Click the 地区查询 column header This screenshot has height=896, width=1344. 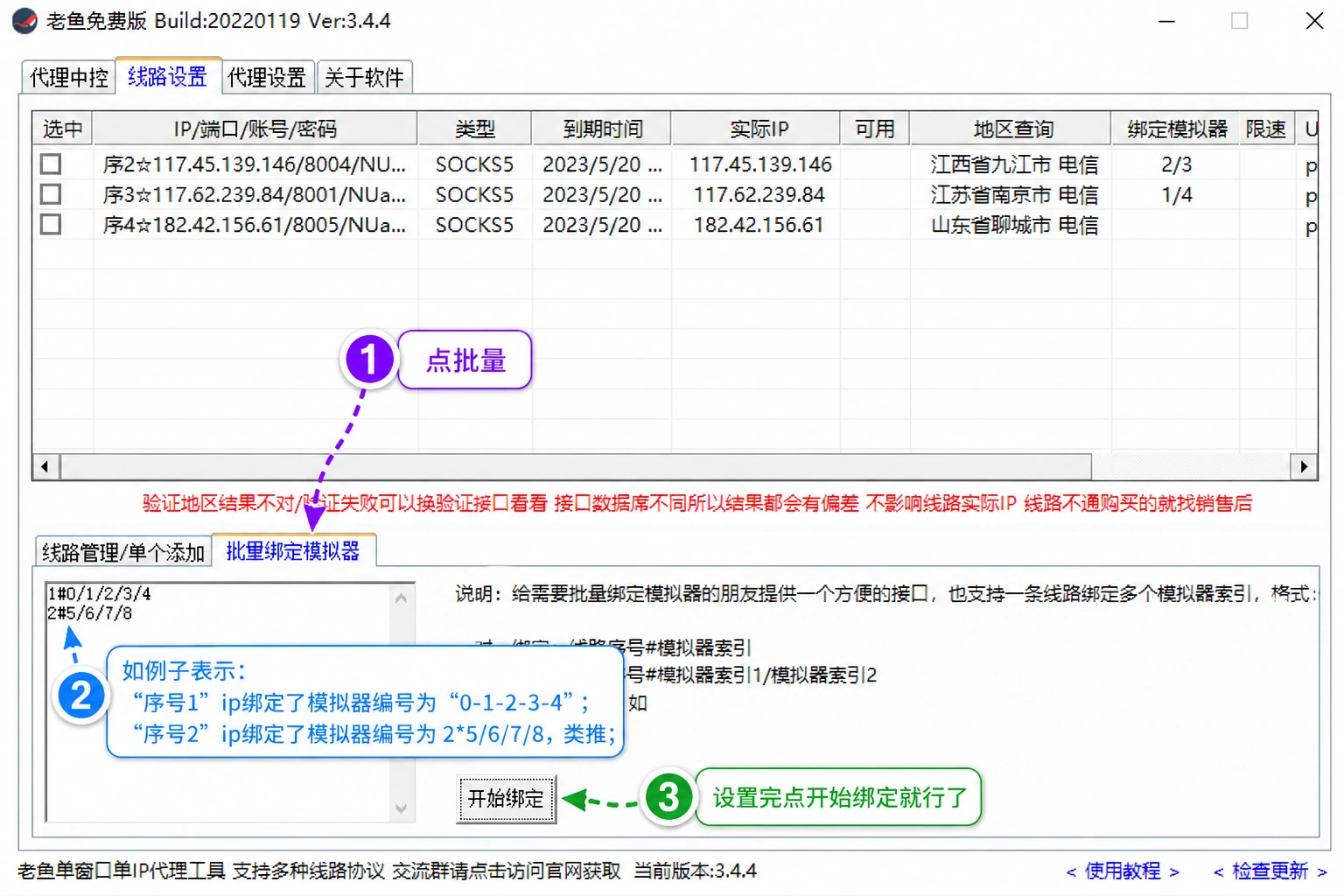(1012, 129)
